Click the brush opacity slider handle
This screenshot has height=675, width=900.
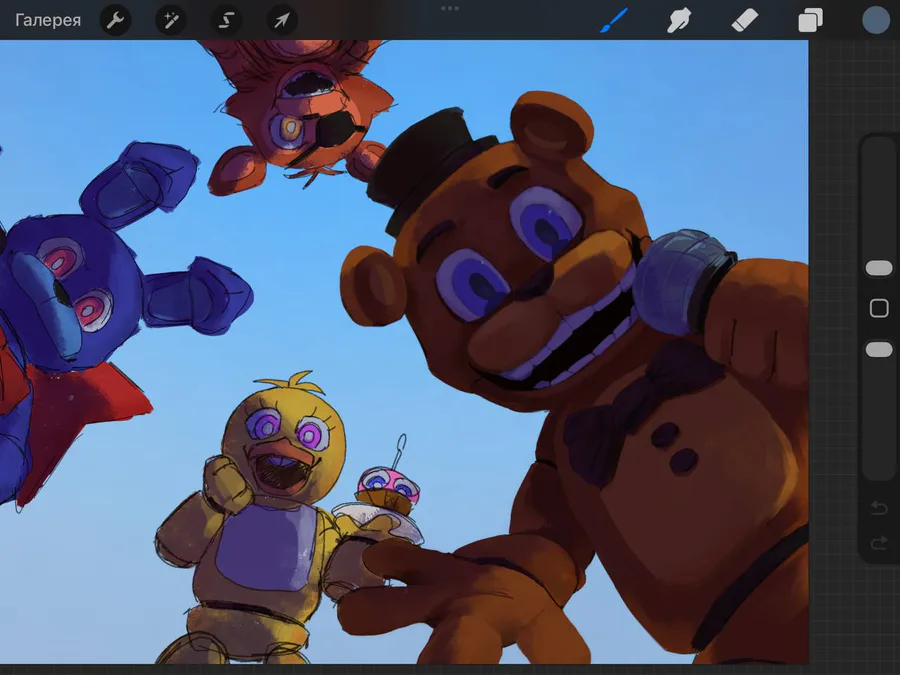click(879, 350)
